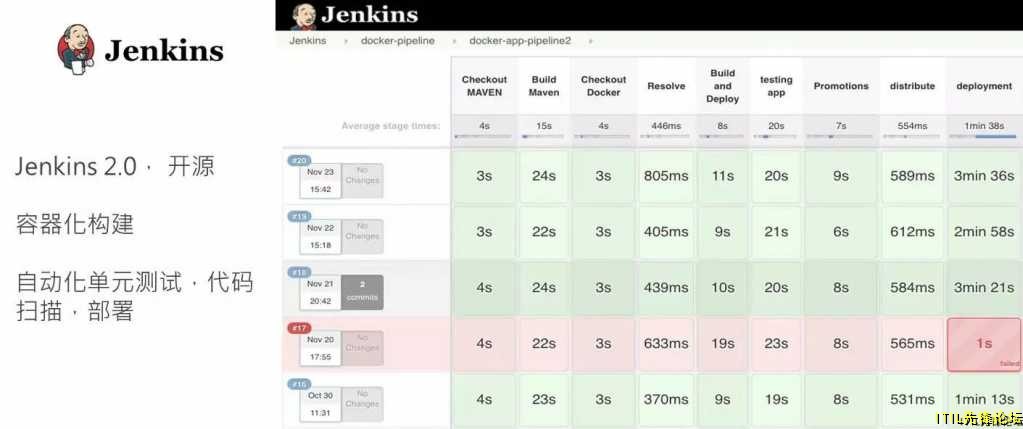This screenshot has height=429, width=1023.
Task: Select the Checkout MAVEN stage header
Action: tap(484, 86)
